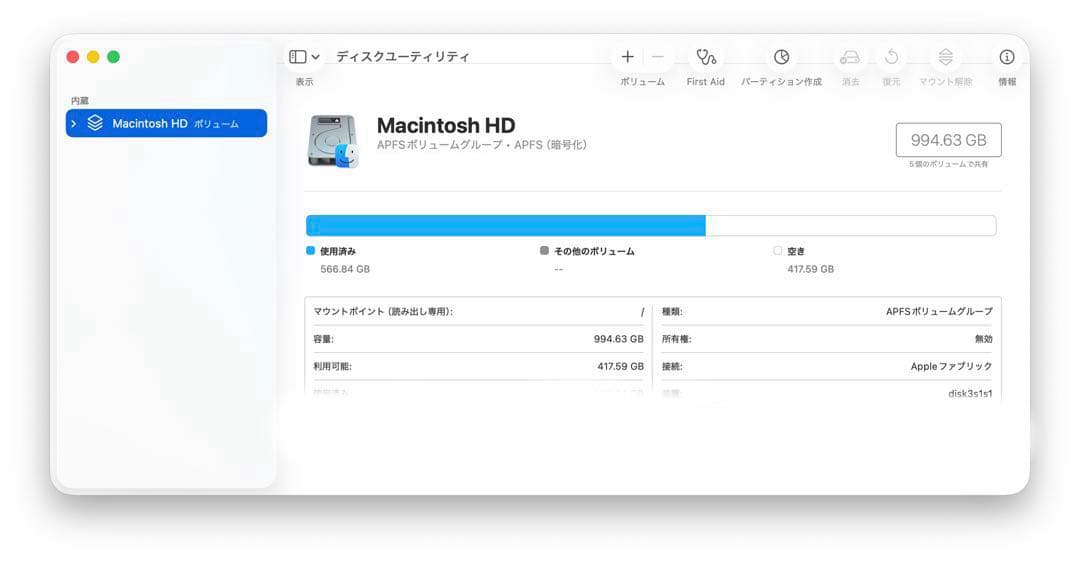
Task: Click the gray その他のボリューム legend swatch
Action: (x=544, y=251)
